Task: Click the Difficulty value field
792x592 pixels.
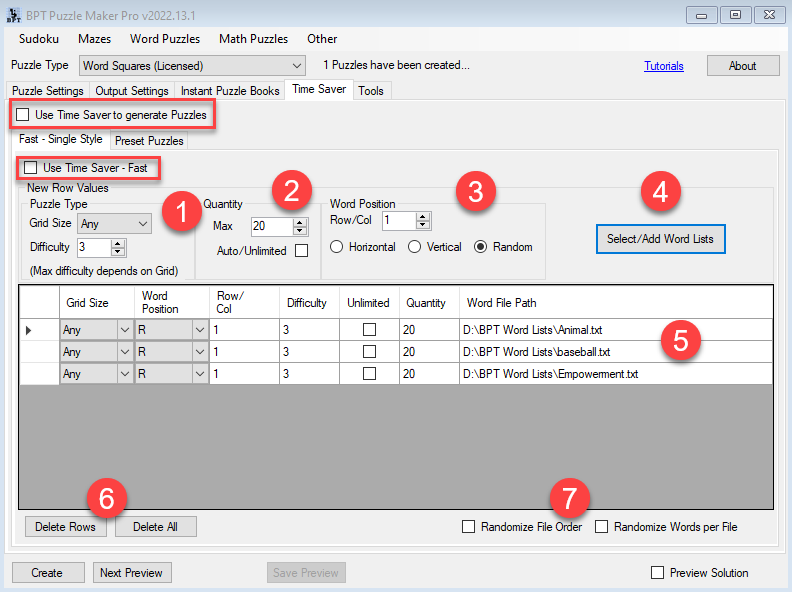Action: point(93,248)
